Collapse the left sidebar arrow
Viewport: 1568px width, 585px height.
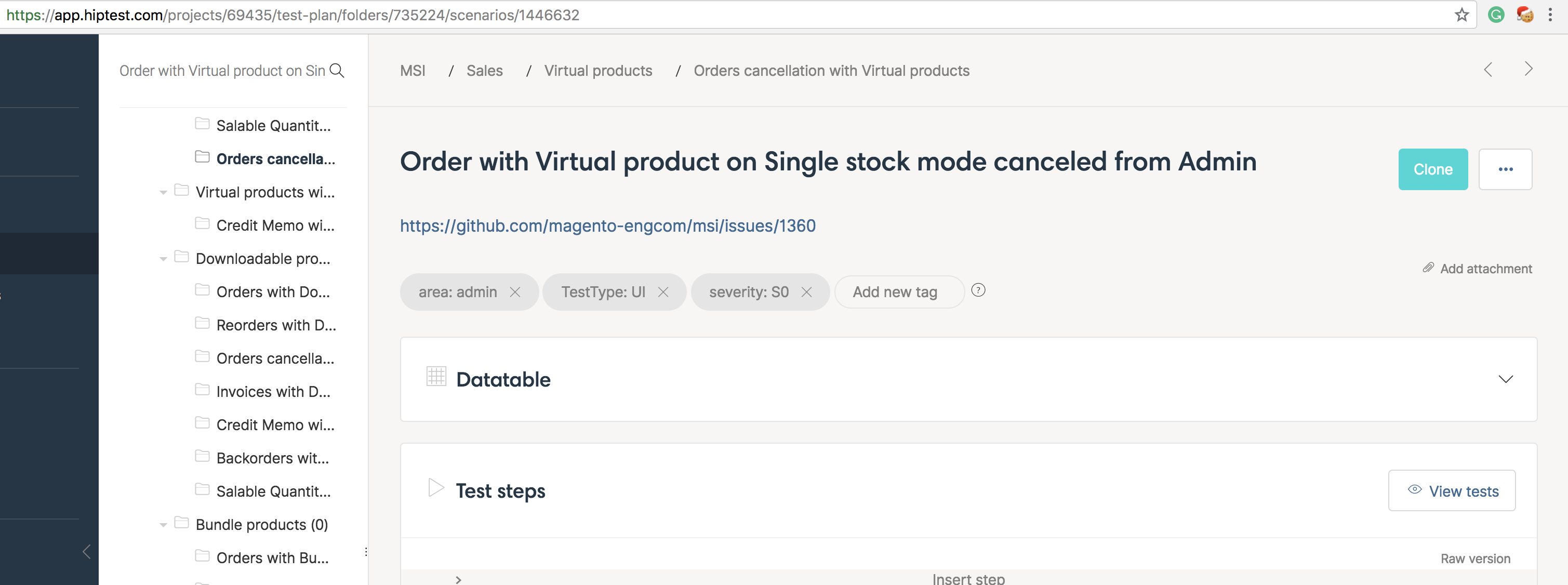click(86, 552)
